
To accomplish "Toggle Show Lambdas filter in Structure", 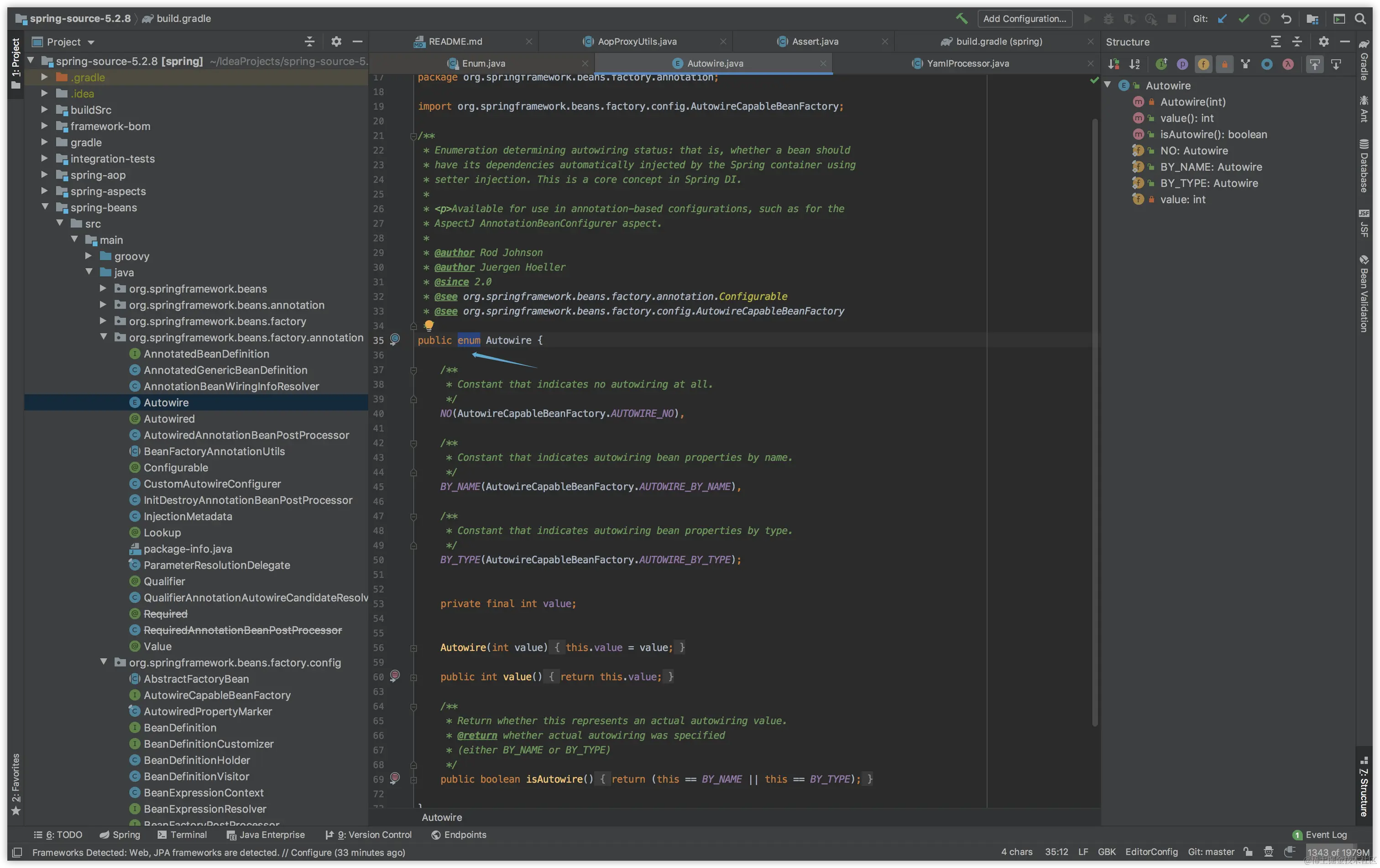I will 1288,64.
